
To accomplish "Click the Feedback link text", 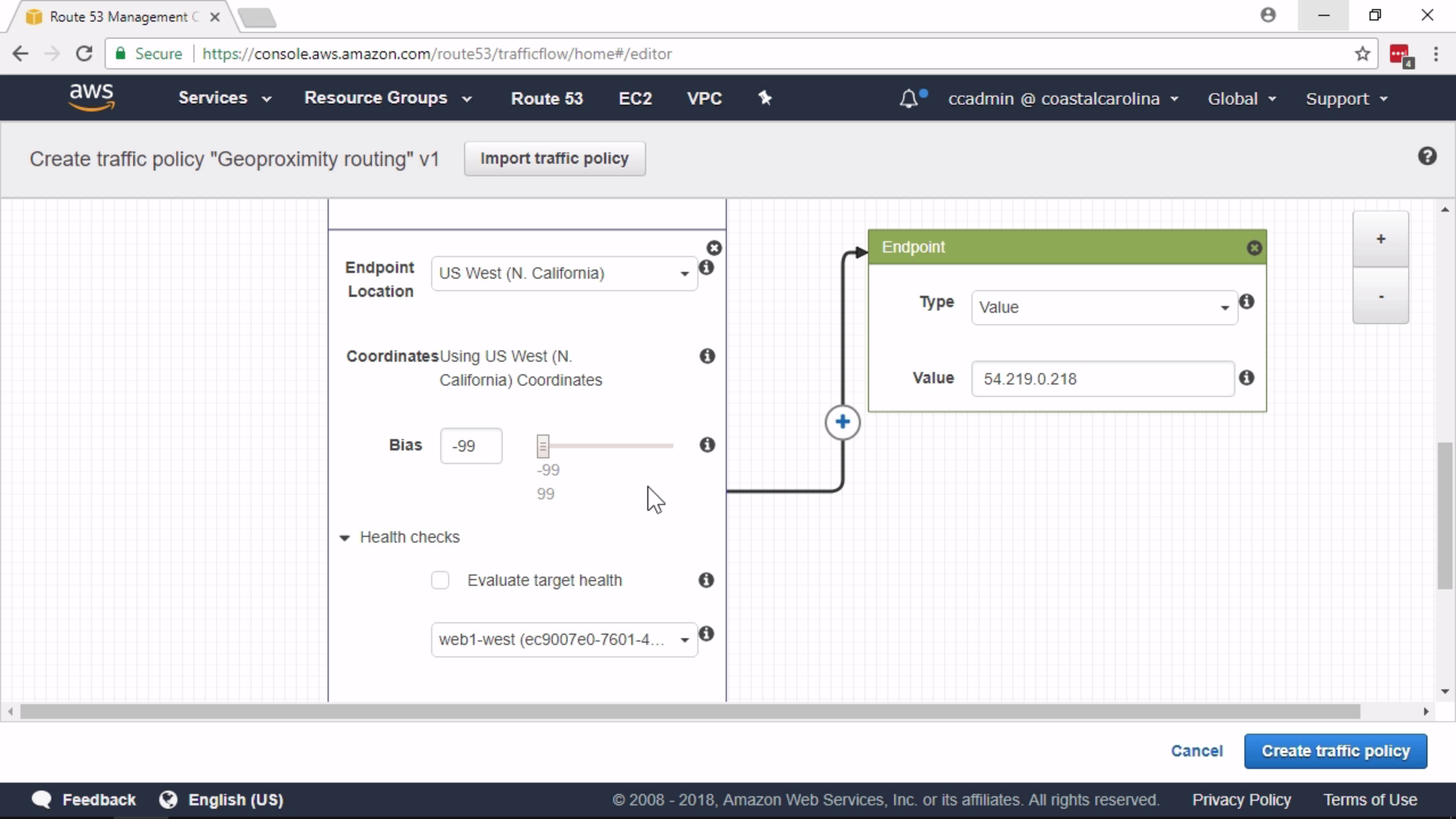I will [99, 799].
